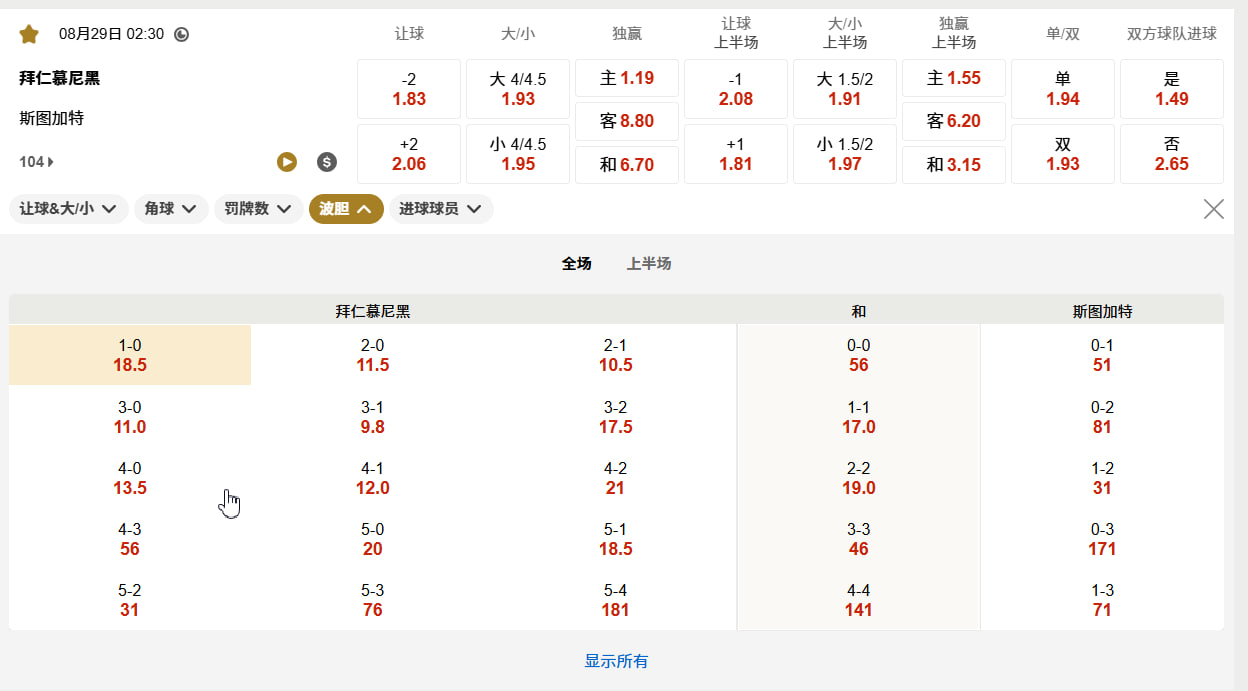Select correct score 2-1 at 10.5

(x=616, y=355)
